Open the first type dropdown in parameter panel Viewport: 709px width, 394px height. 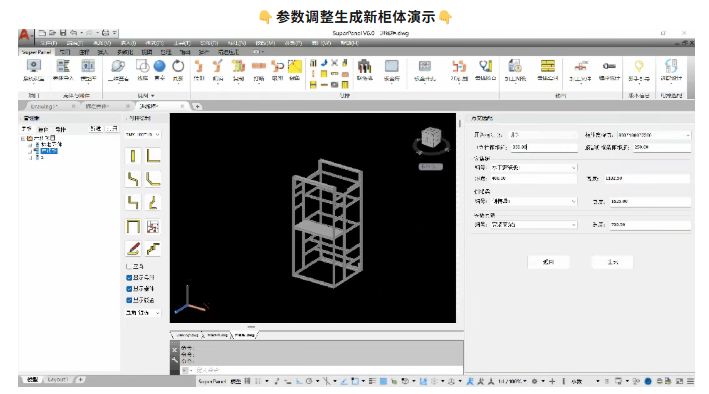[534, 167]
